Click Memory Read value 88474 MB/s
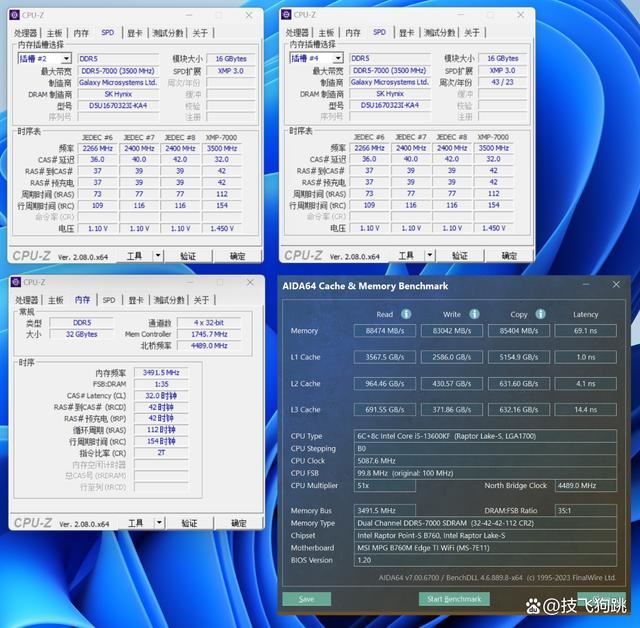This screenshot has height=628, width=640. [x=384, y=331]
